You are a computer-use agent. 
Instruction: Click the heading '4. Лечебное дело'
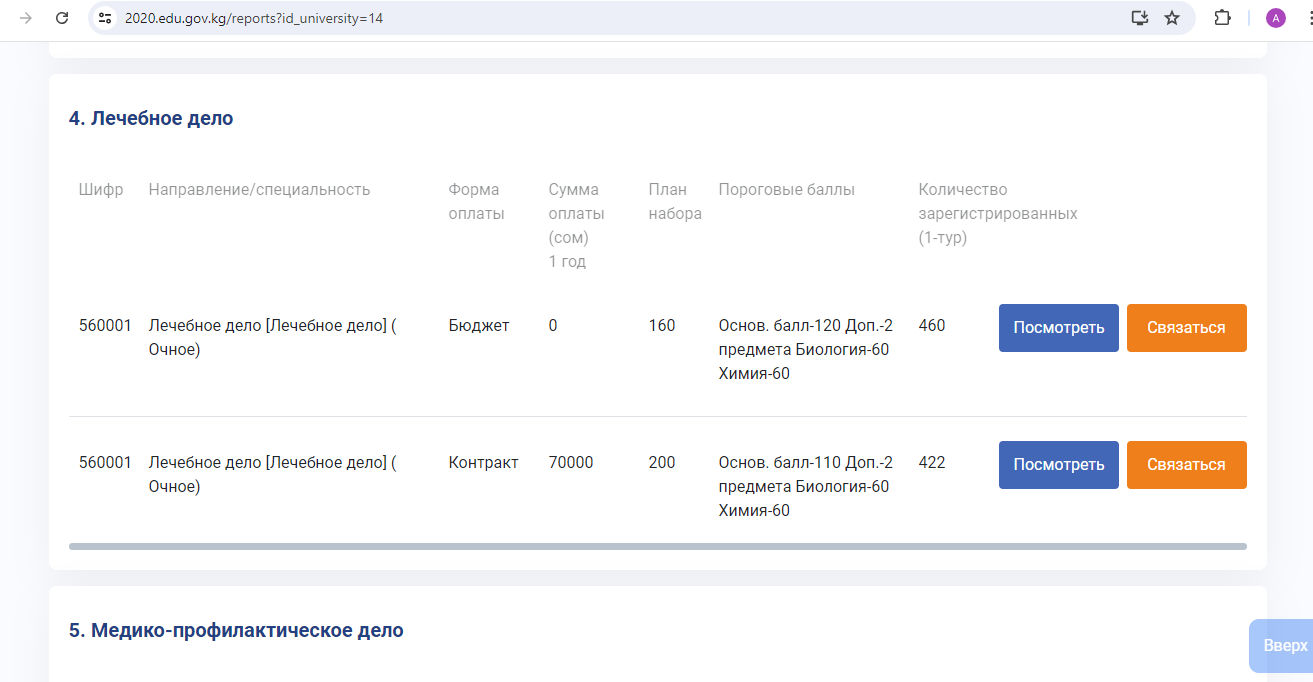point(151,118)
